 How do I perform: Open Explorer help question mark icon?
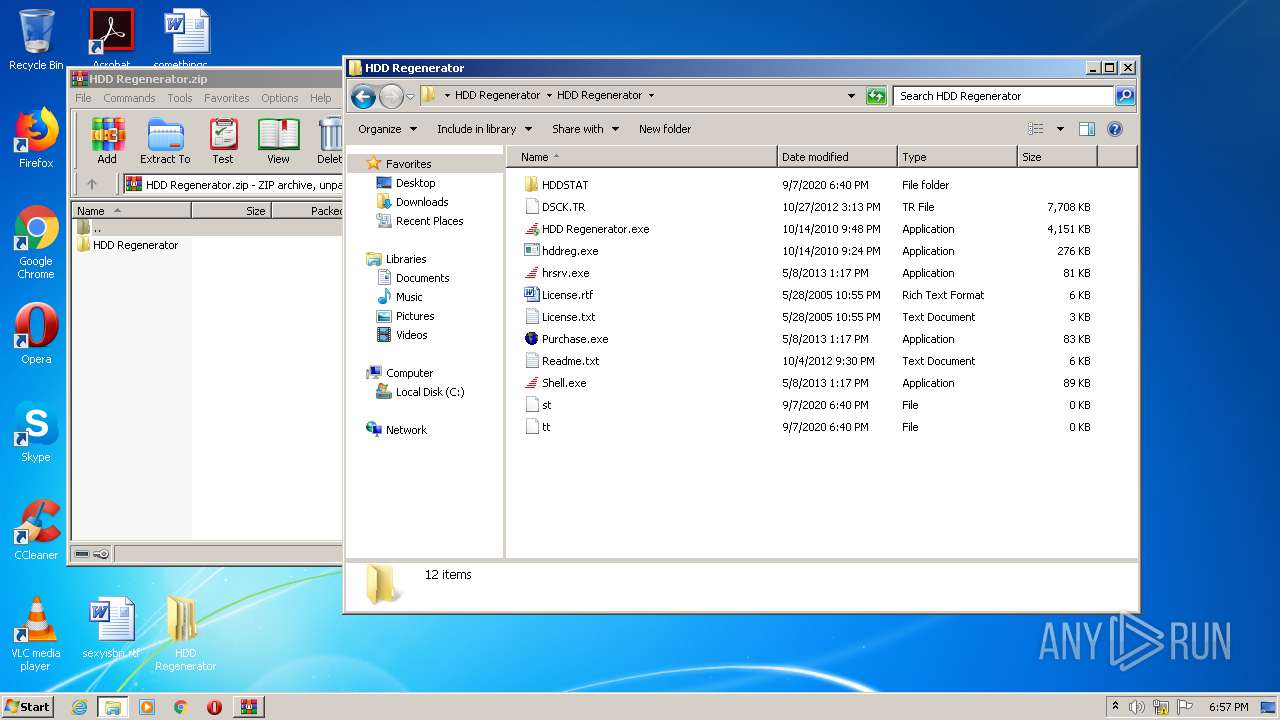(1115, 129)
